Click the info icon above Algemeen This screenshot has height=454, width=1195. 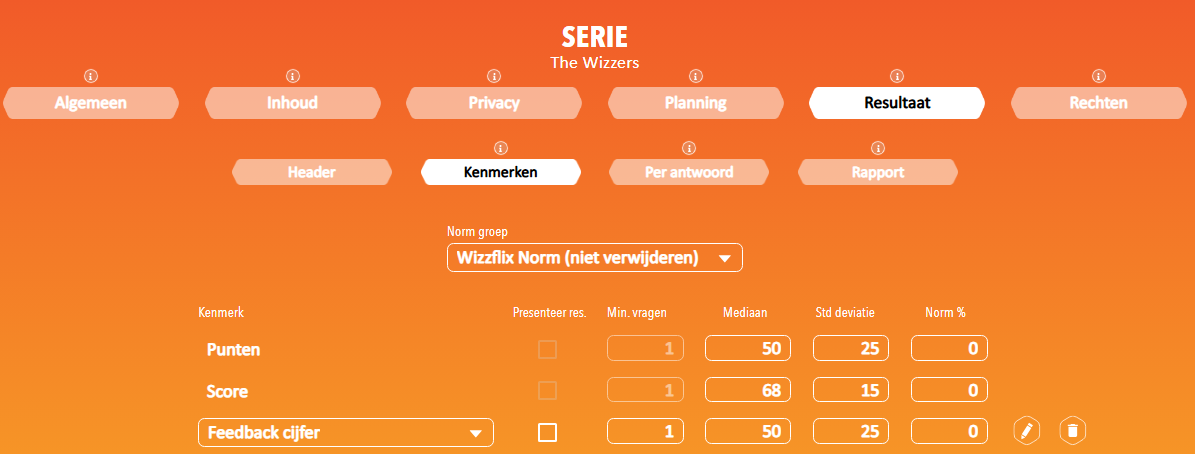point(91,76)
